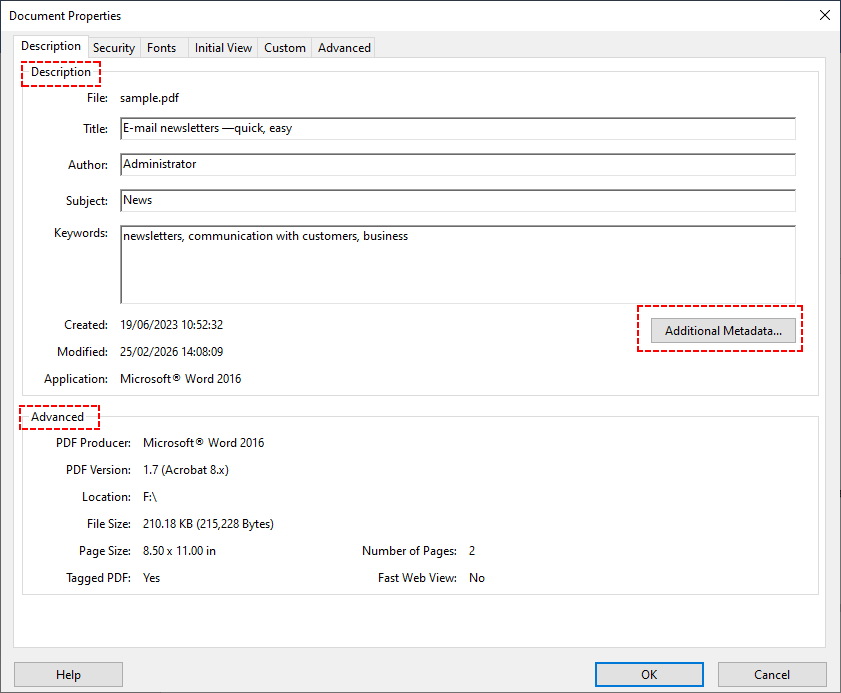Open the Advanced tab

pos(343,47)
